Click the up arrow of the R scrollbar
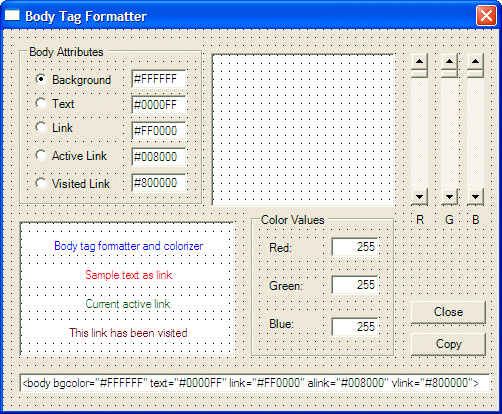 point(419,61)
